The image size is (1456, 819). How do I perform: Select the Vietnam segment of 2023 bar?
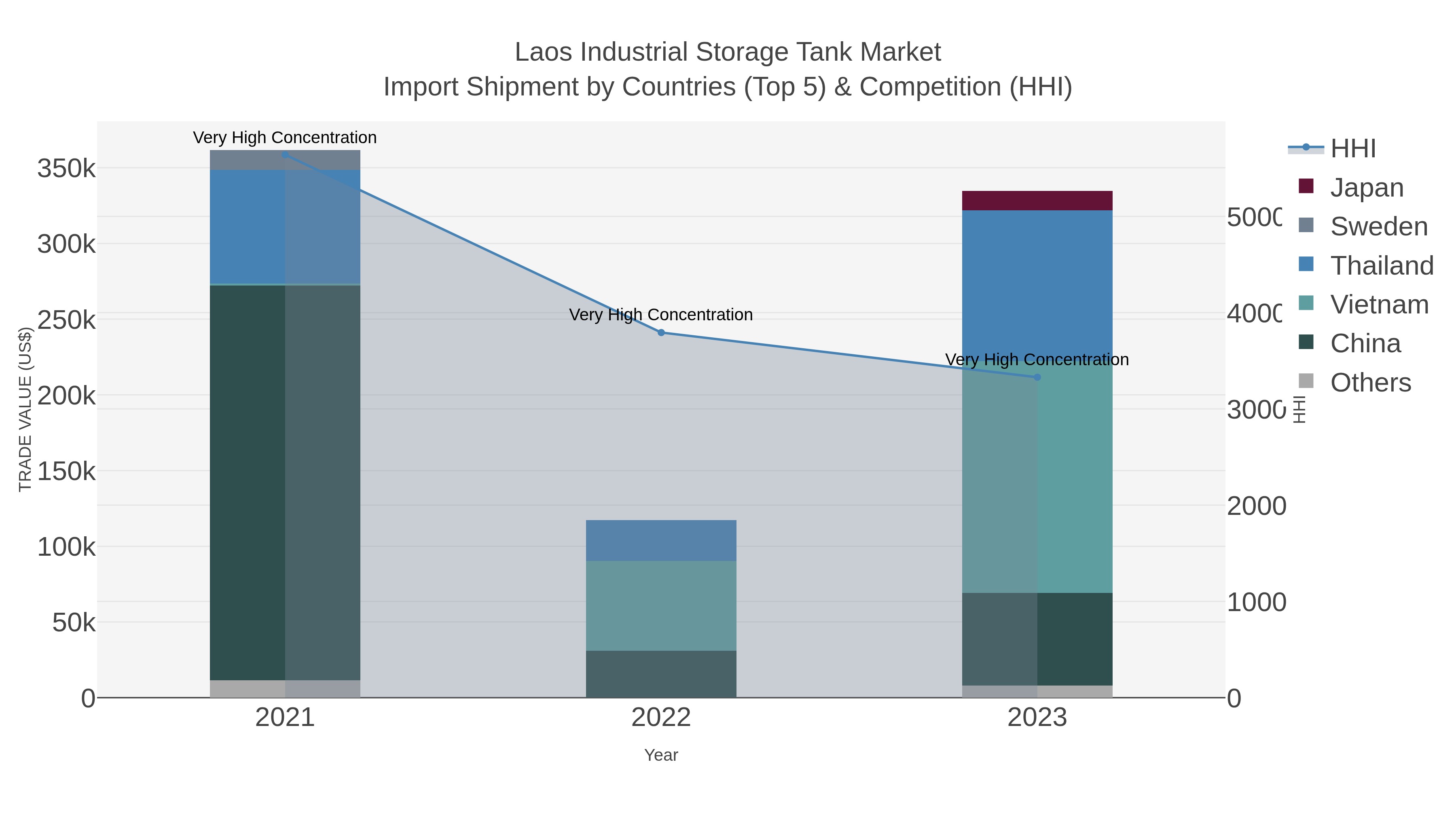(x=1037, y=478)
